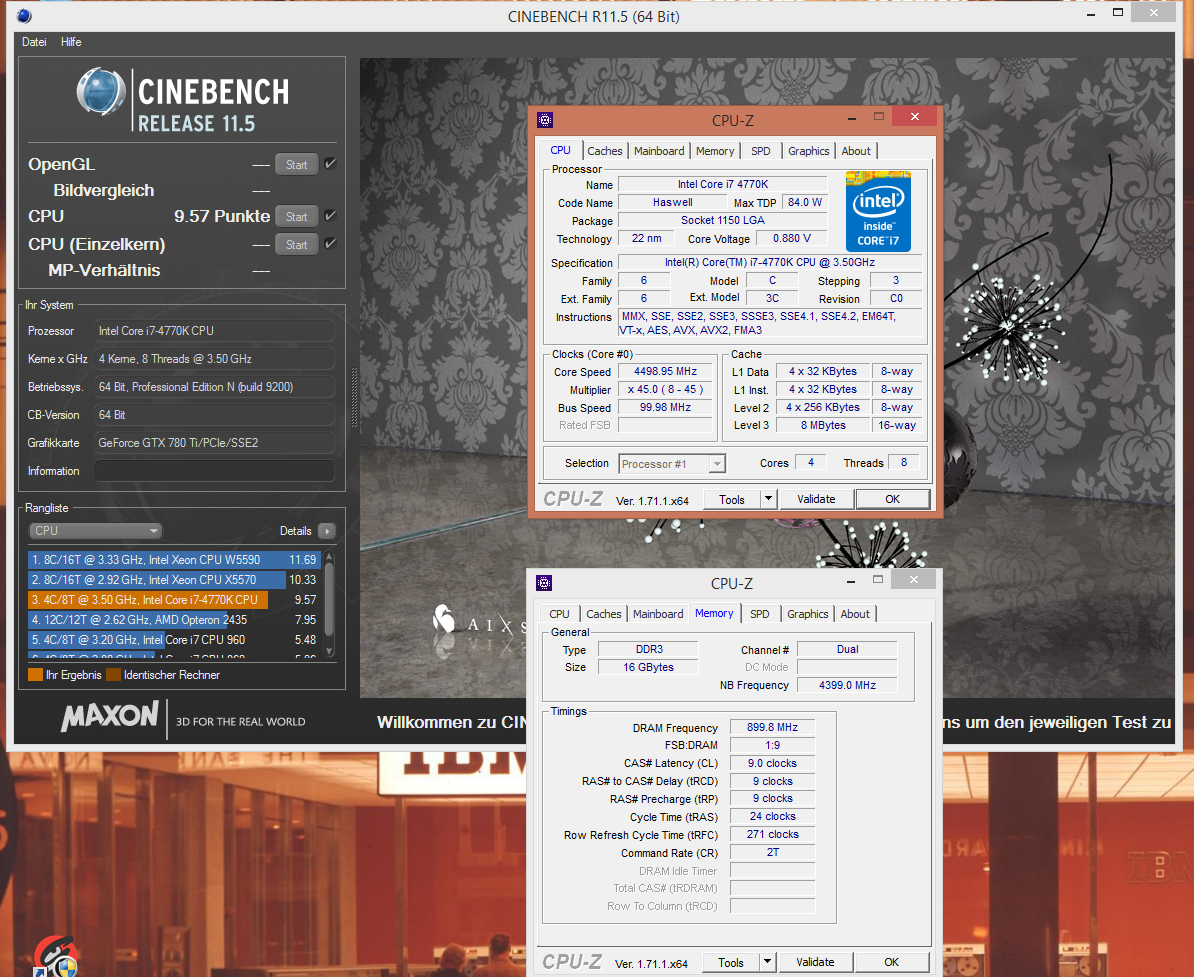
Task: Click the Information input field in Ihr System
Action: pos(214,471)
